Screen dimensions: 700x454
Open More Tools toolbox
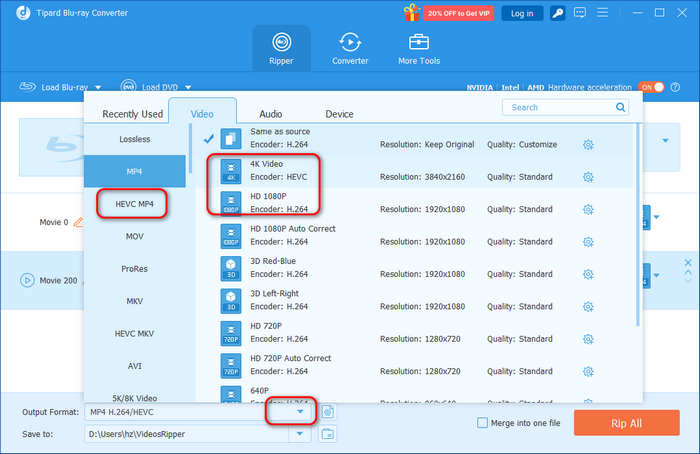tap(419, 48)
